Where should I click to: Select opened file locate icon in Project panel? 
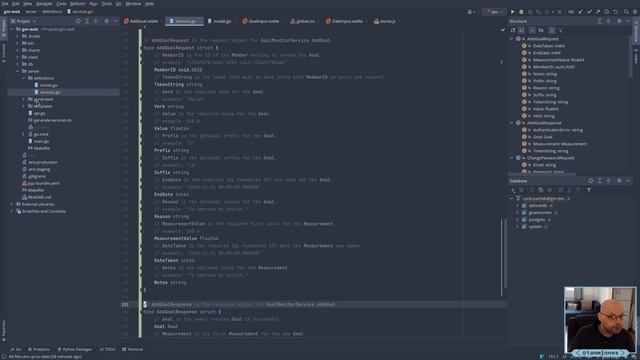click(x=78, y=21)
